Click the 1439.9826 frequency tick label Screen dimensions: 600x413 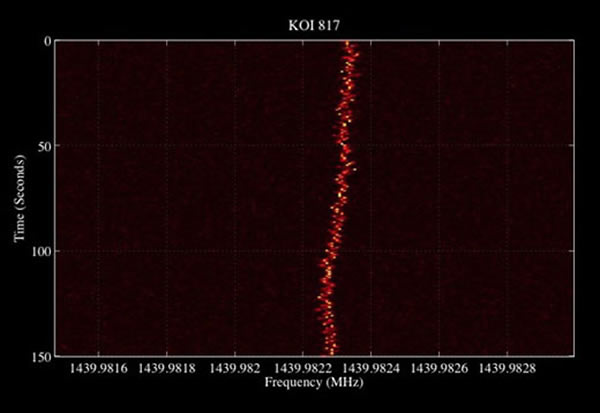click(440, 370)
